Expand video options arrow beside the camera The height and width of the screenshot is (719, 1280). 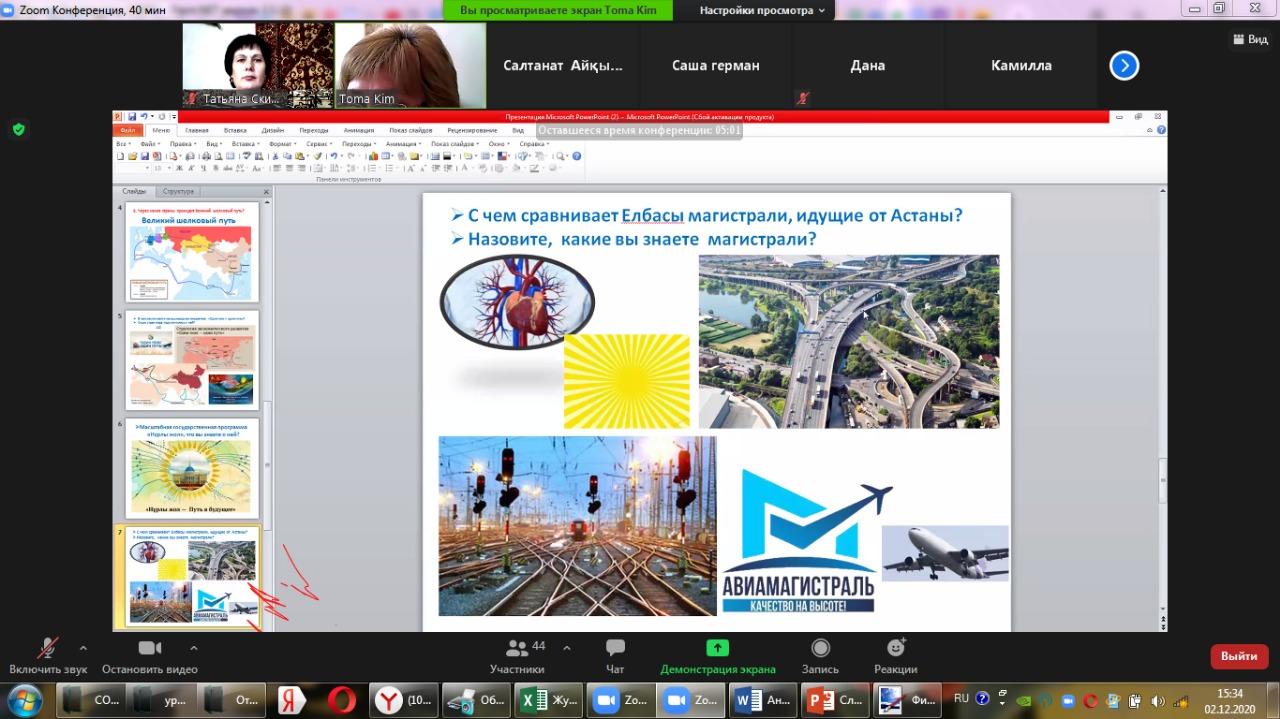tap(193, 647)
